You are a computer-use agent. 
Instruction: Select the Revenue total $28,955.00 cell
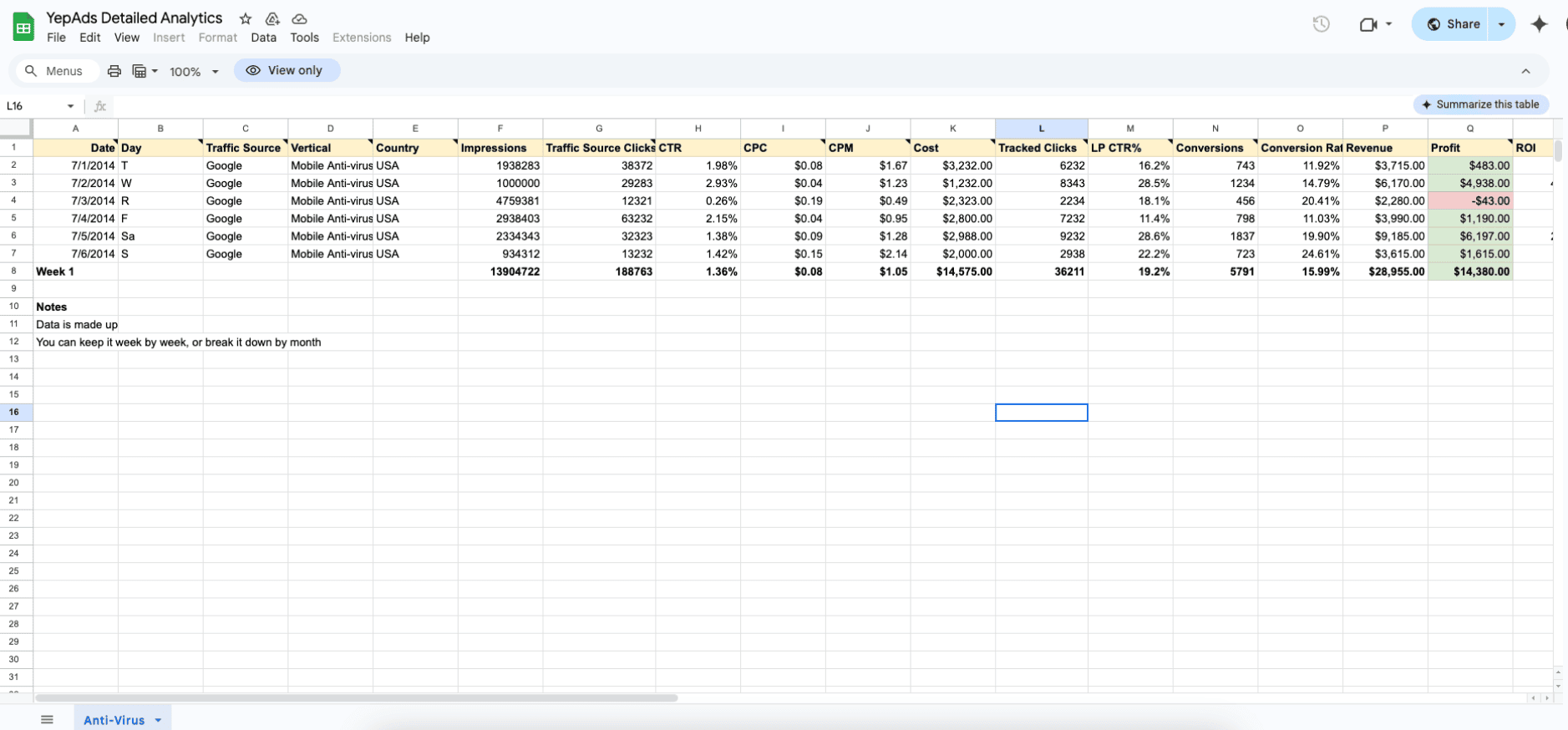[x=1385, y=271]
